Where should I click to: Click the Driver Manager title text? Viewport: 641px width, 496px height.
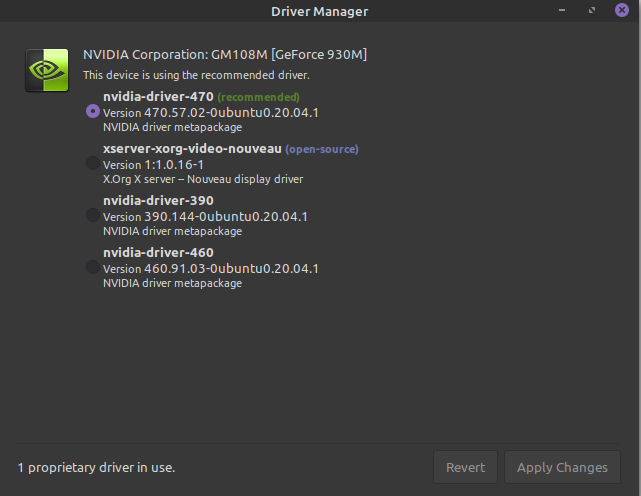(x=320, y=11)
